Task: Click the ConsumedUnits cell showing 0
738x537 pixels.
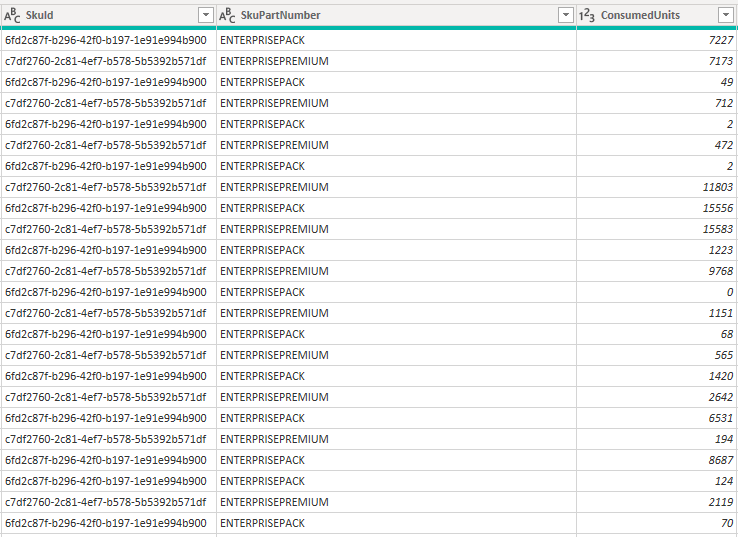Action: tap(657, 292)
